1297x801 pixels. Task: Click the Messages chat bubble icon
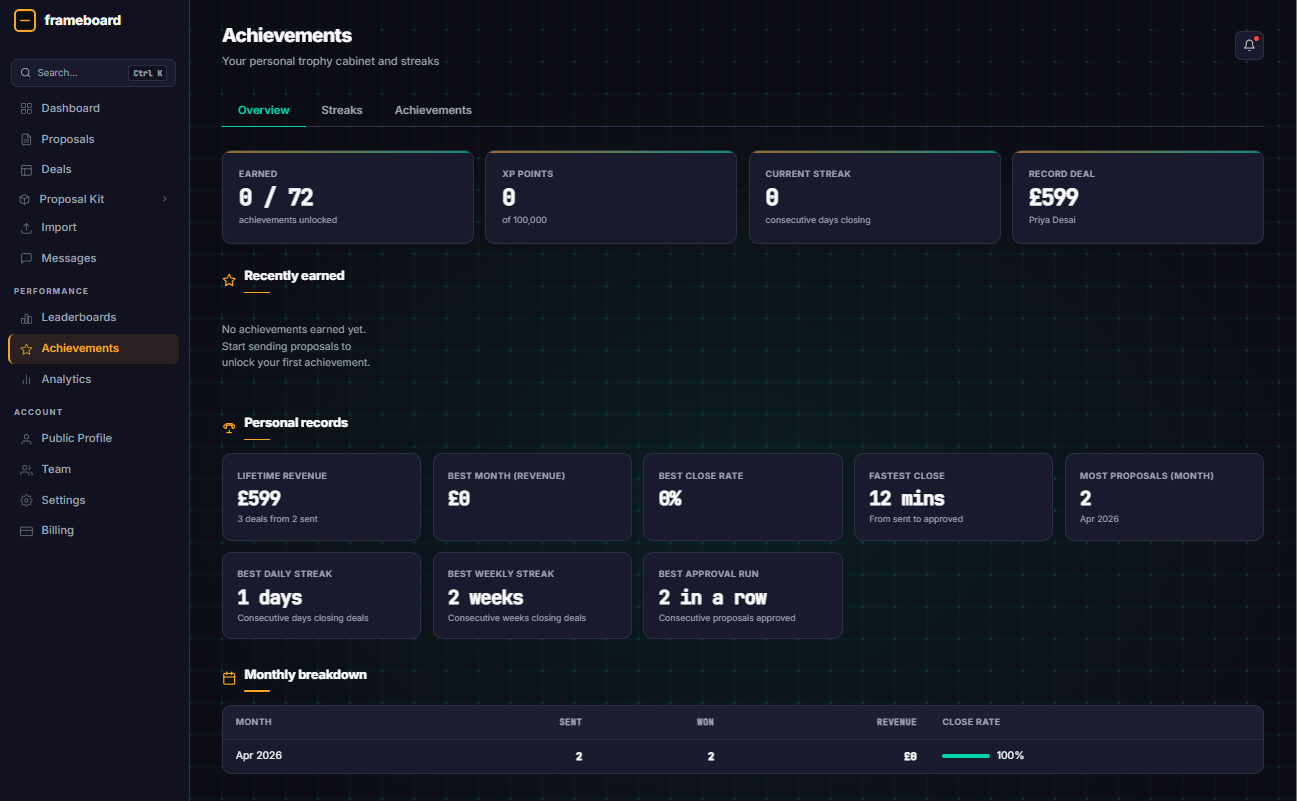click(x=27, y=258)
